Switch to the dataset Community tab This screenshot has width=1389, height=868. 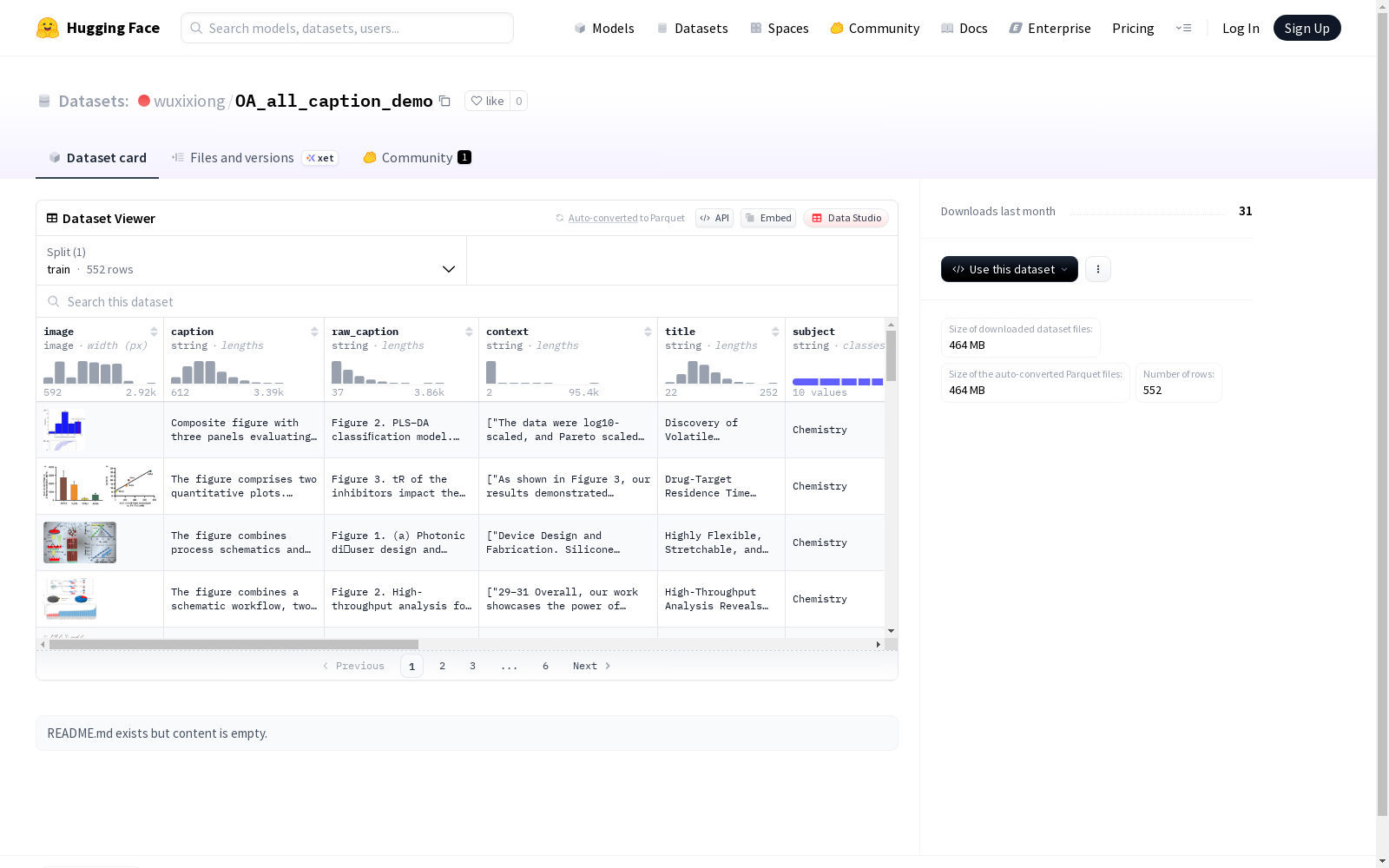pyautogui.click(x=417, y=157)
